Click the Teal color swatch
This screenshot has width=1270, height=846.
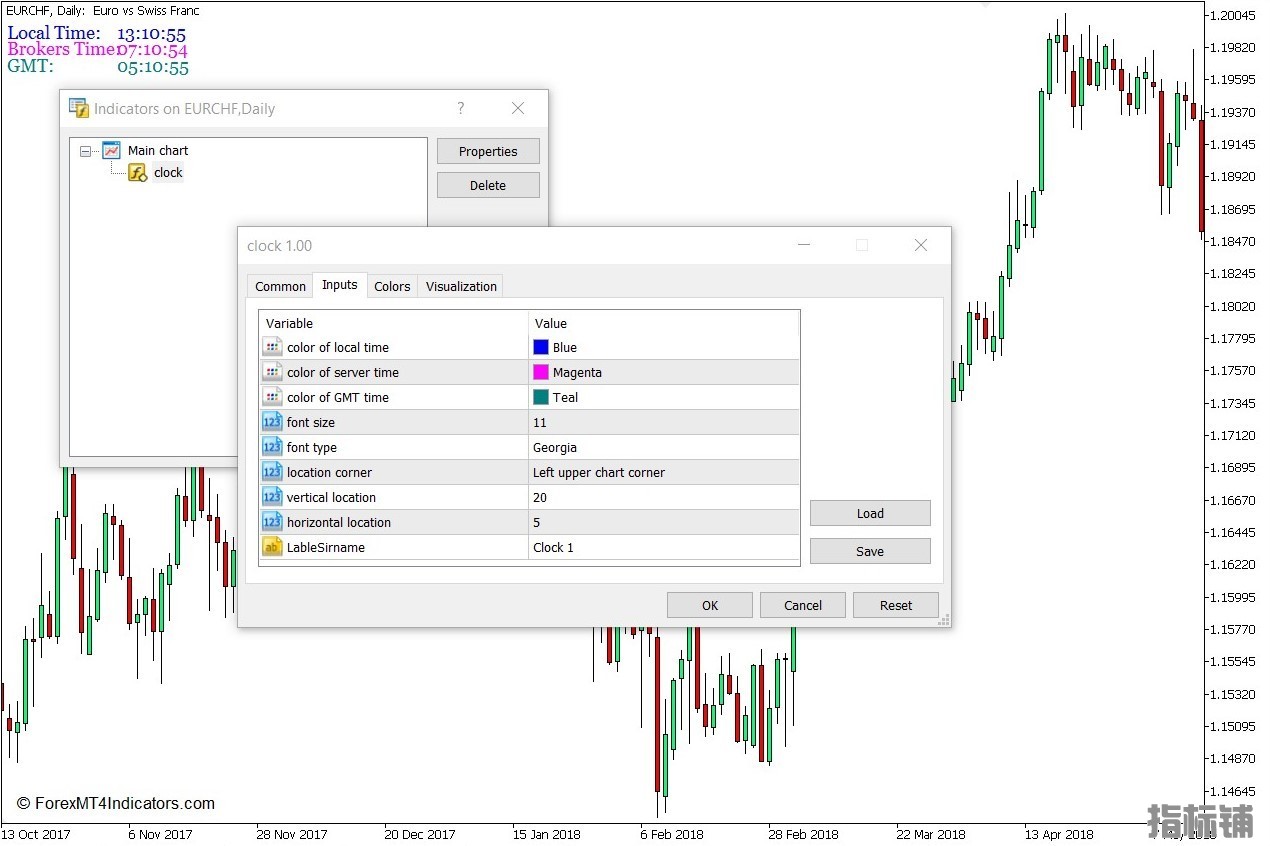click(x=541, y=397)
